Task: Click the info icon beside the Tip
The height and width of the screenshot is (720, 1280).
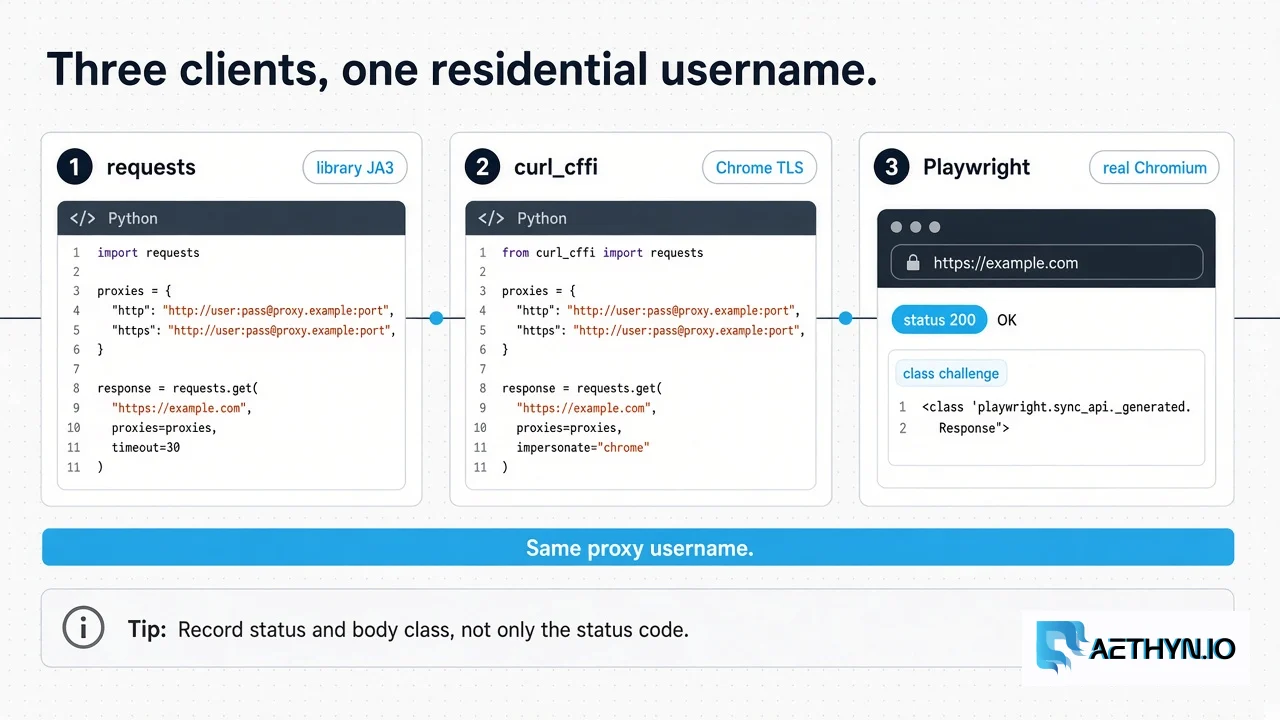Action: (83, 628)
